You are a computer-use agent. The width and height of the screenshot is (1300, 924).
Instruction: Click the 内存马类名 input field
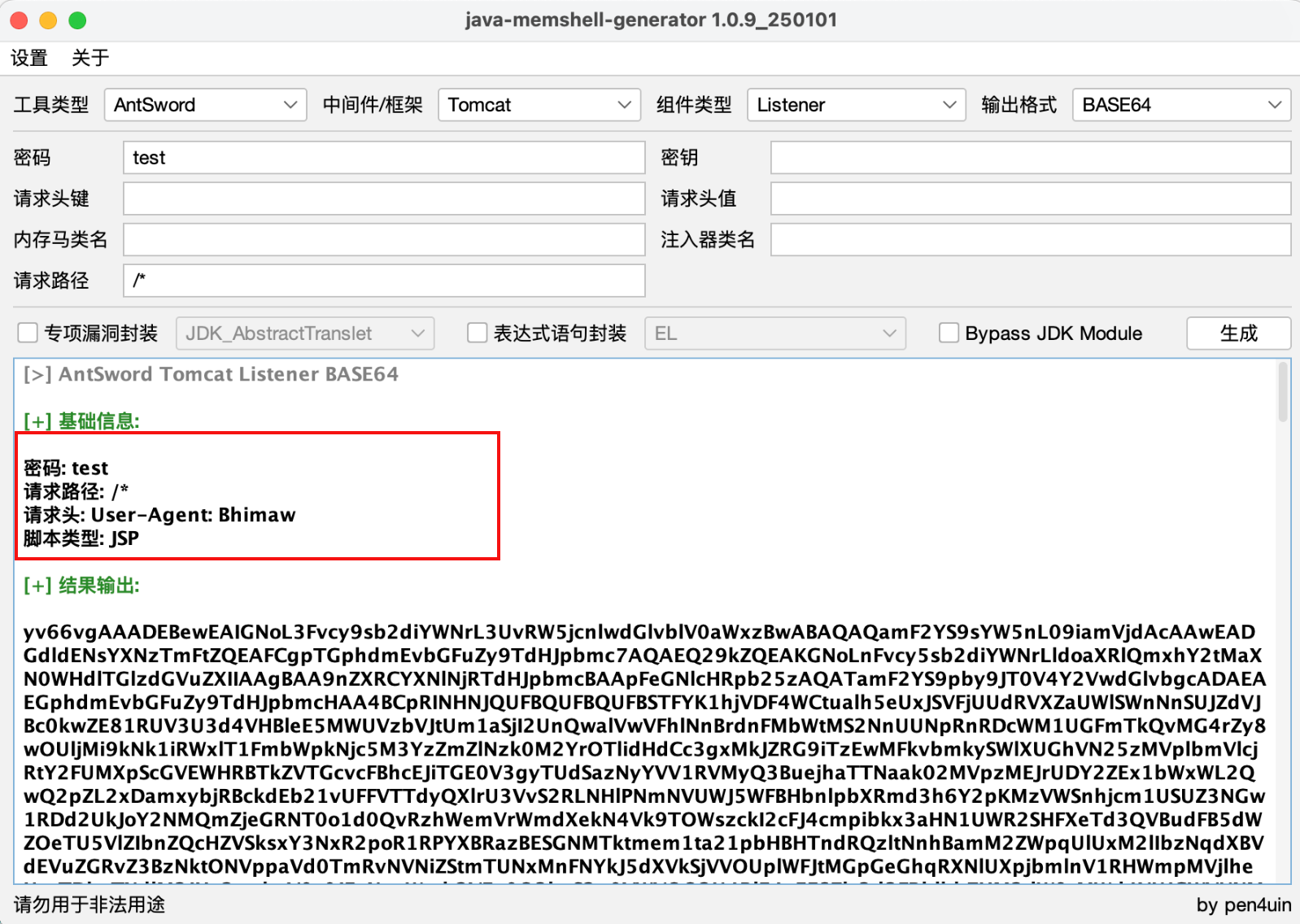click(384, 239)
